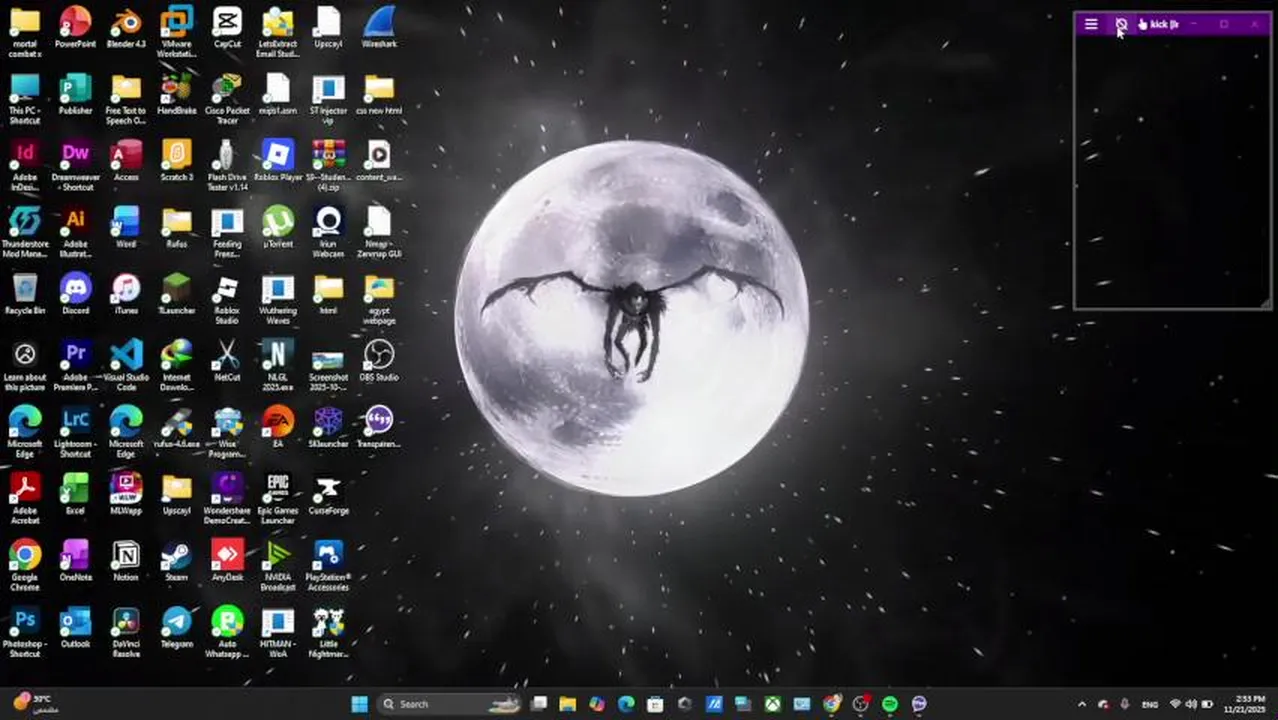
Task: Open the Adobe Illustrator desktop icon
Action: (75, 232)
